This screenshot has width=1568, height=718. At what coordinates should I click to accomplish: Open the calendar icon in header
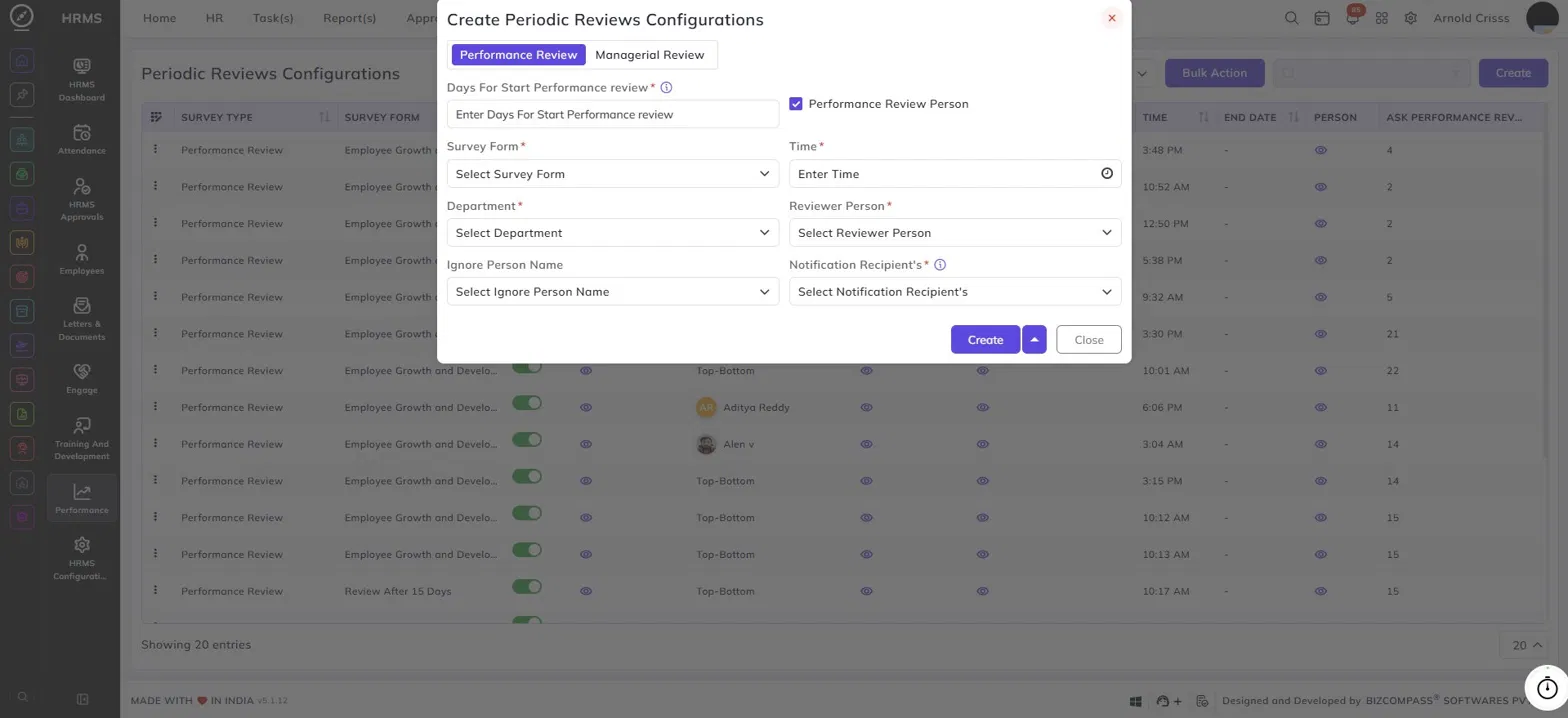pyautogui.click(x=1322, y=18)
